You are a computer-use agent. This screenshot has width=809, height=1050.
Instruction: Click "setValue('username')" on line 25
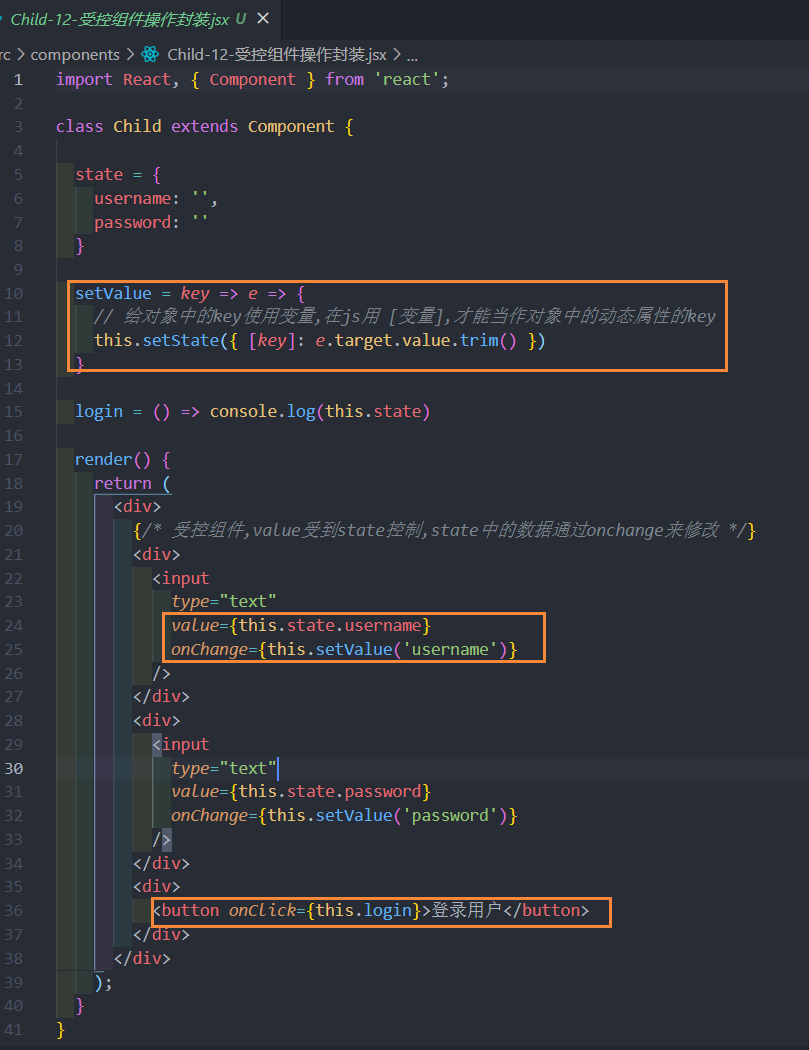pyautogui.click(x=411, y=650)
